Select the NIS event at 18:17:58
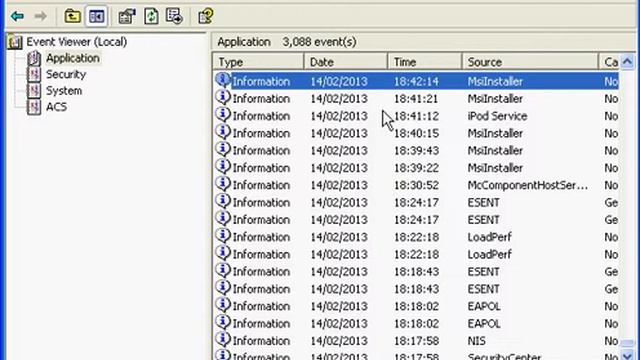The height and width of the screenshot is (360, 640). 416,340
